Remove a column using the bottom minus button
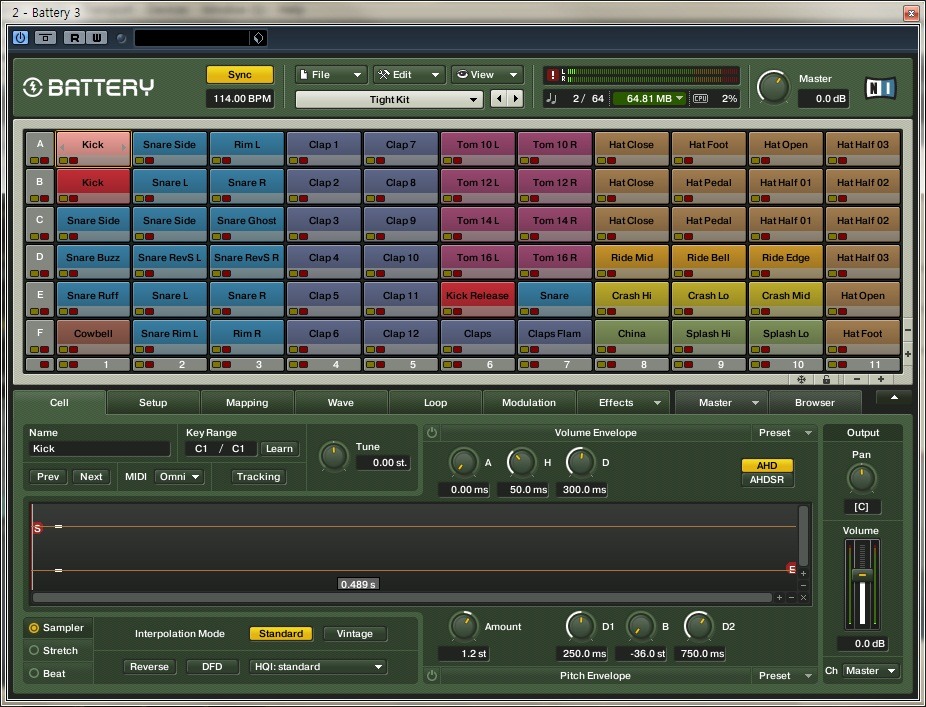The height and width of the screenshot is (707, 926). (x=857, y=379)
